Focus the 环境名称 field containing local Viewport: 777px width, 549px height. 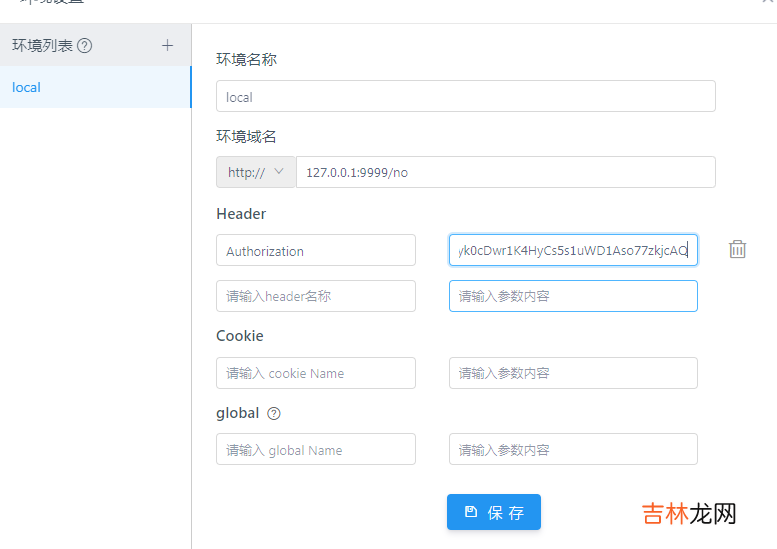point(465,96)
